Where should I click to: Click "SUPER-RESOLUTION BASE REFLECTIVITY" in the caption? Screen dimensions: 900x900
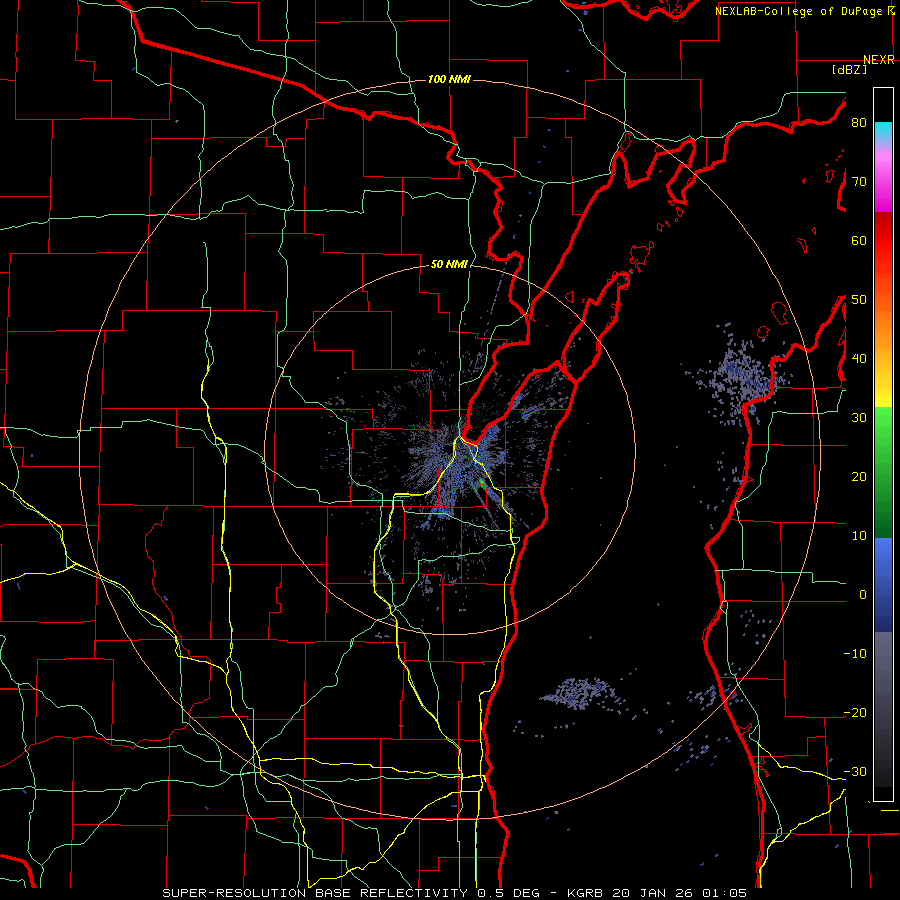click(x=315, y=893)
